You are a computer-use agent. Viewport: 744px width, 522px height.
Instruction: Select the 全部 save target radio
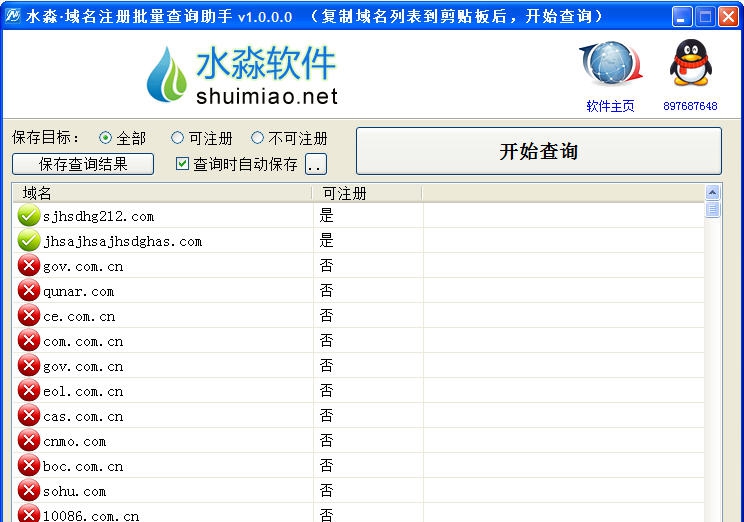(x=105, y=138)
